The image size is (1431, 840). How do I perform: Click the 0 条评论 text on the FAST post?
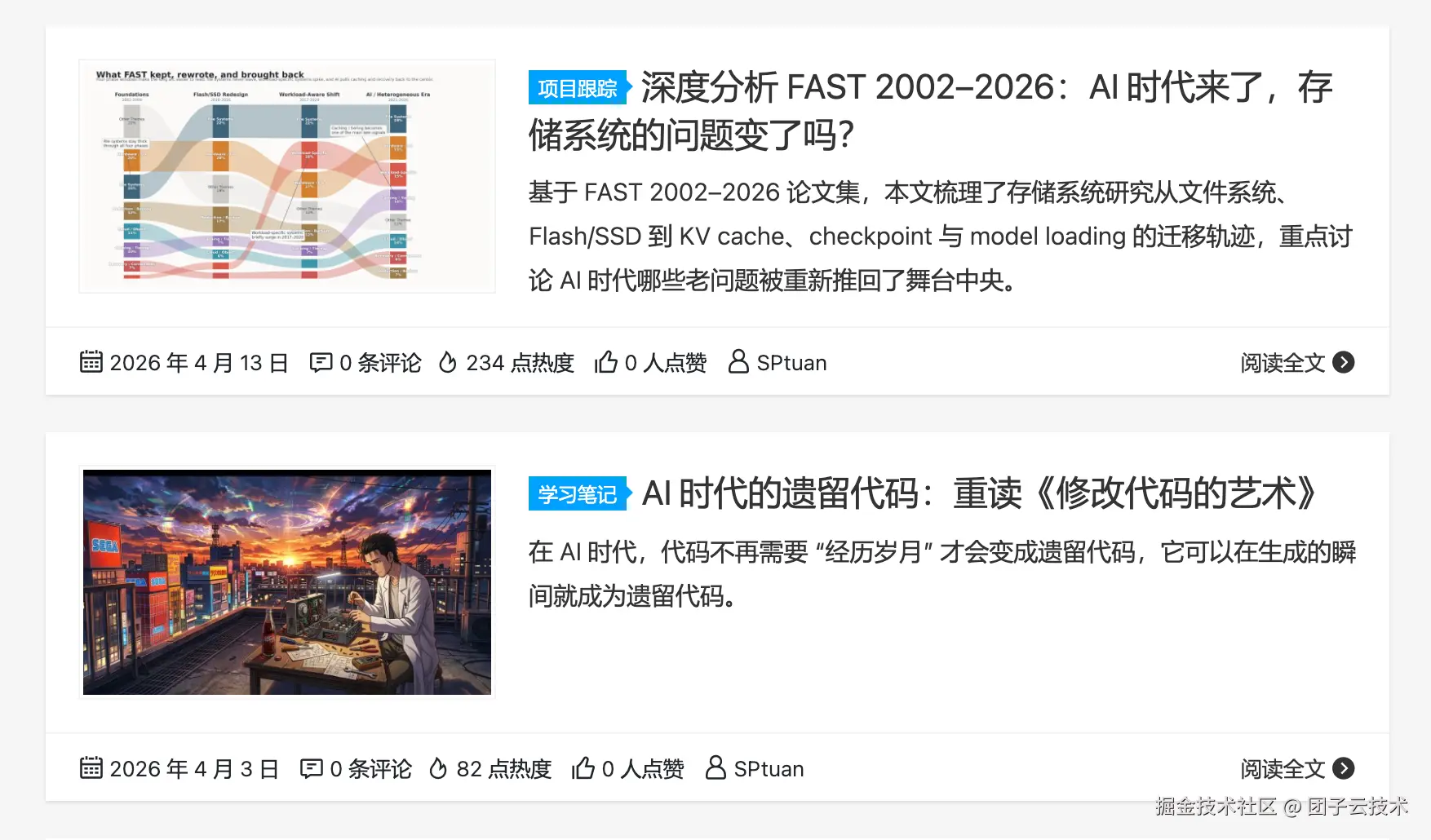[x=380, y=363]
